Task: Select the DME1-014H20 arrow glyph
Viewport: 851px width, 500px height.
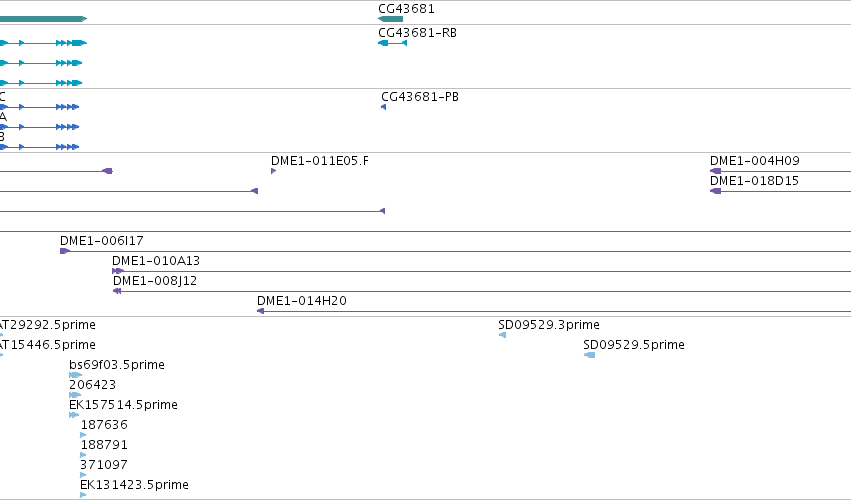Action: click(x=261, y=311)
